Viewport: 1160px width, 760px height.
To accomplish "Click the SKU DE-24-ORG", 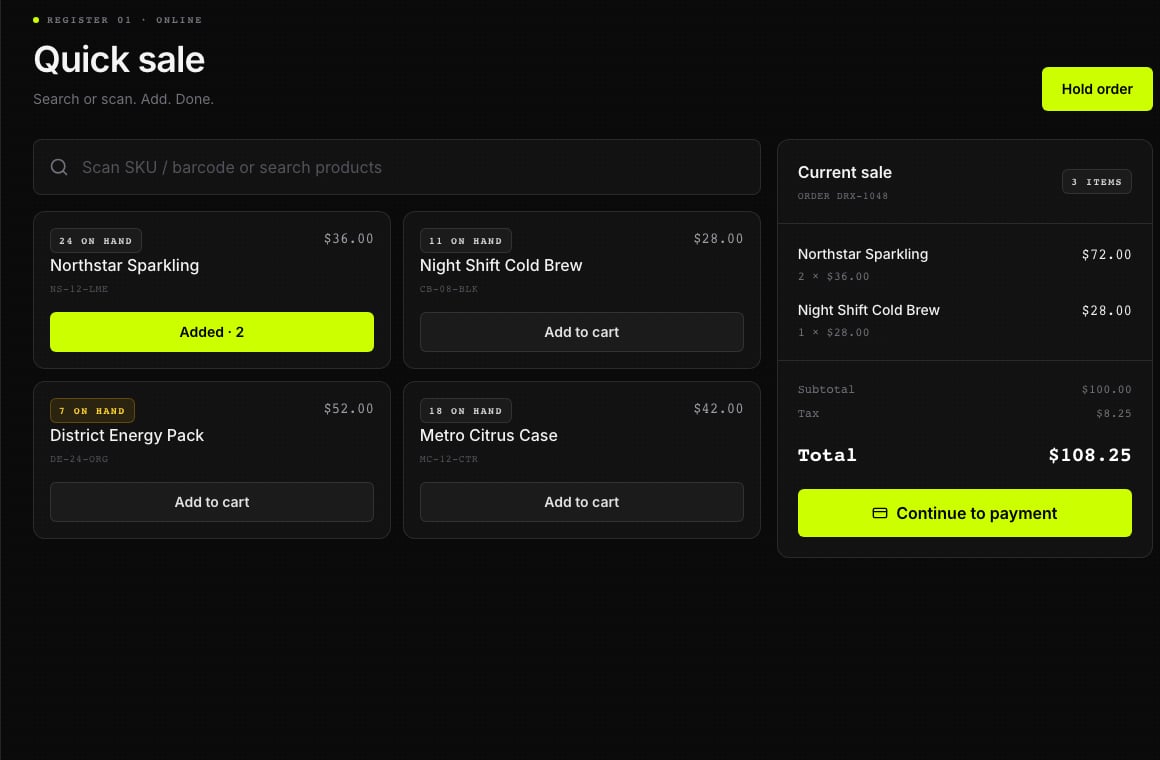I will (79, 460).
